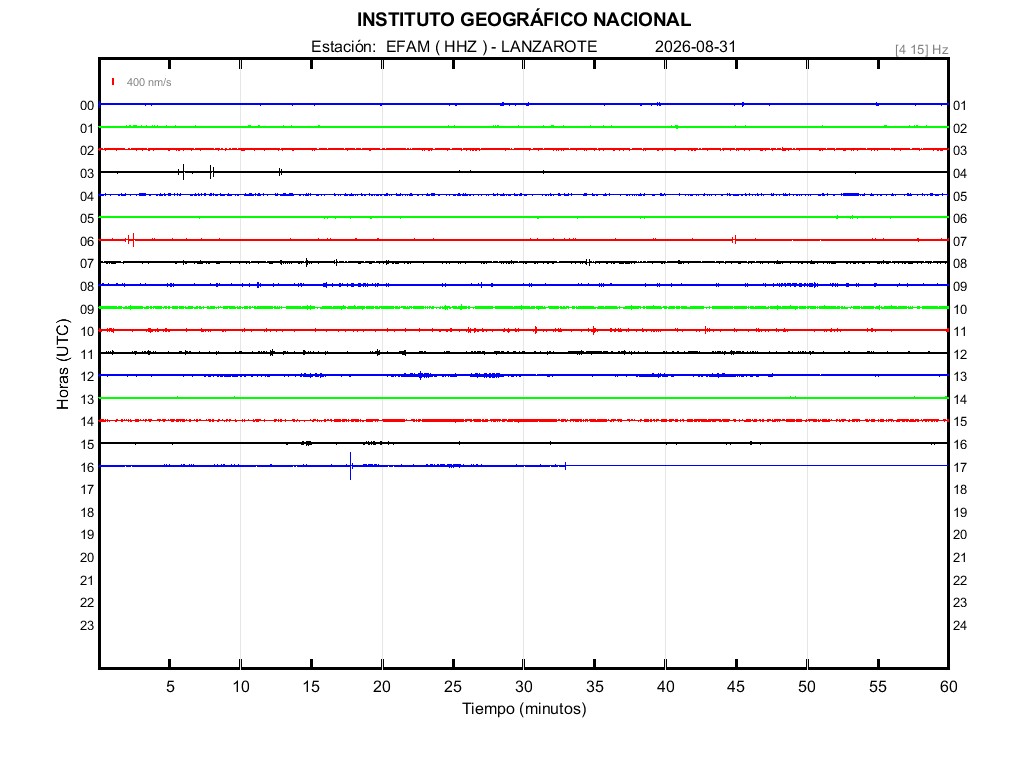Click minute label 15 on the Tiempo axis
This screenshot has height=768, width=1024.
tap(312, 687)
